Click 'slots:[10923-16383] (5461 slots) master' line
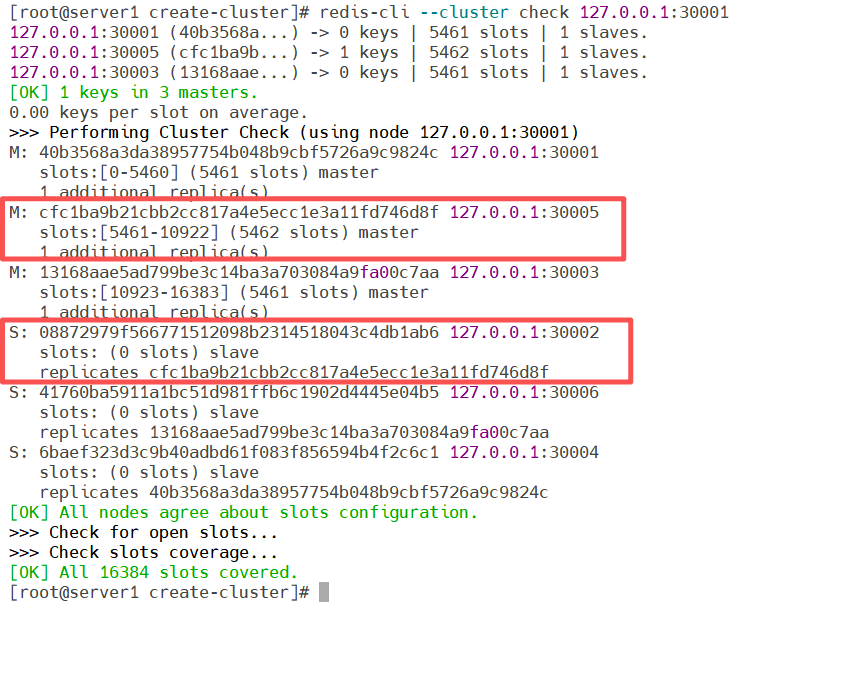860x676 pixels. coord(234,292)
